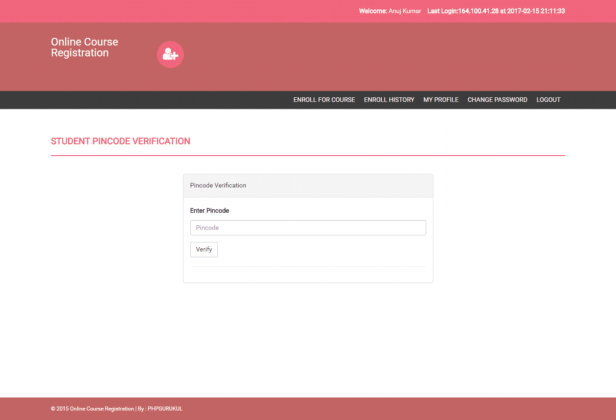Click the Enter Pincode field label
The width and height of the screenshot is (616, 420).
point(209,211)
